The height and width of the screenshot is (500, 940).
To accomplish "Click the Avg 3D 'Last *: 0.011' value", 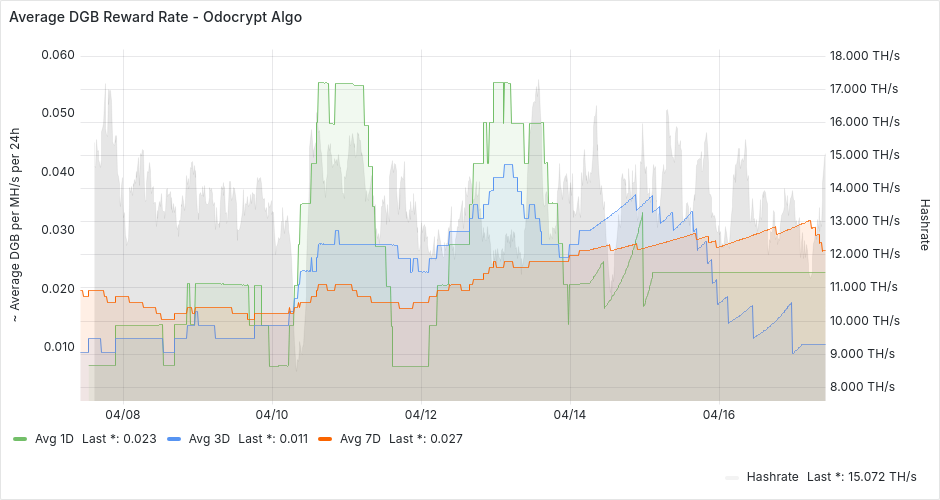I will [x=272, y=439].
